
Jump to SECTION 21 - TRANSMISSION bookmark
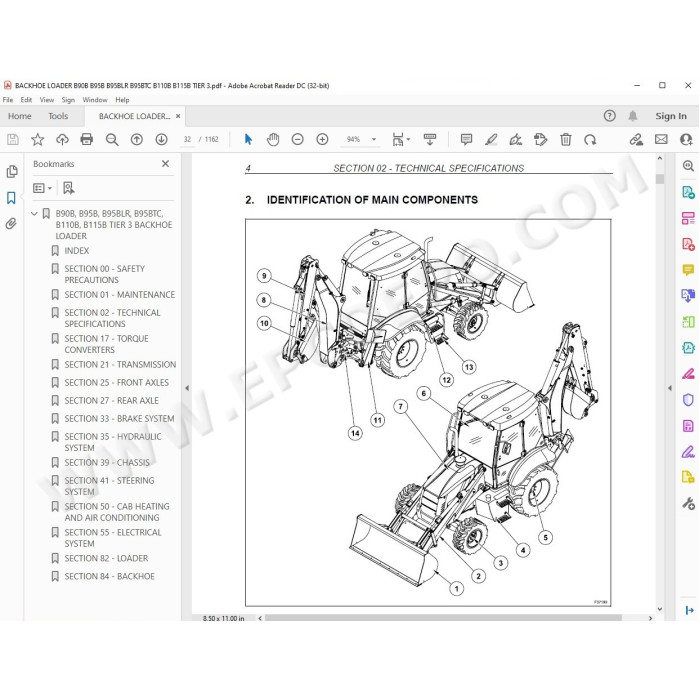[120, 364]
